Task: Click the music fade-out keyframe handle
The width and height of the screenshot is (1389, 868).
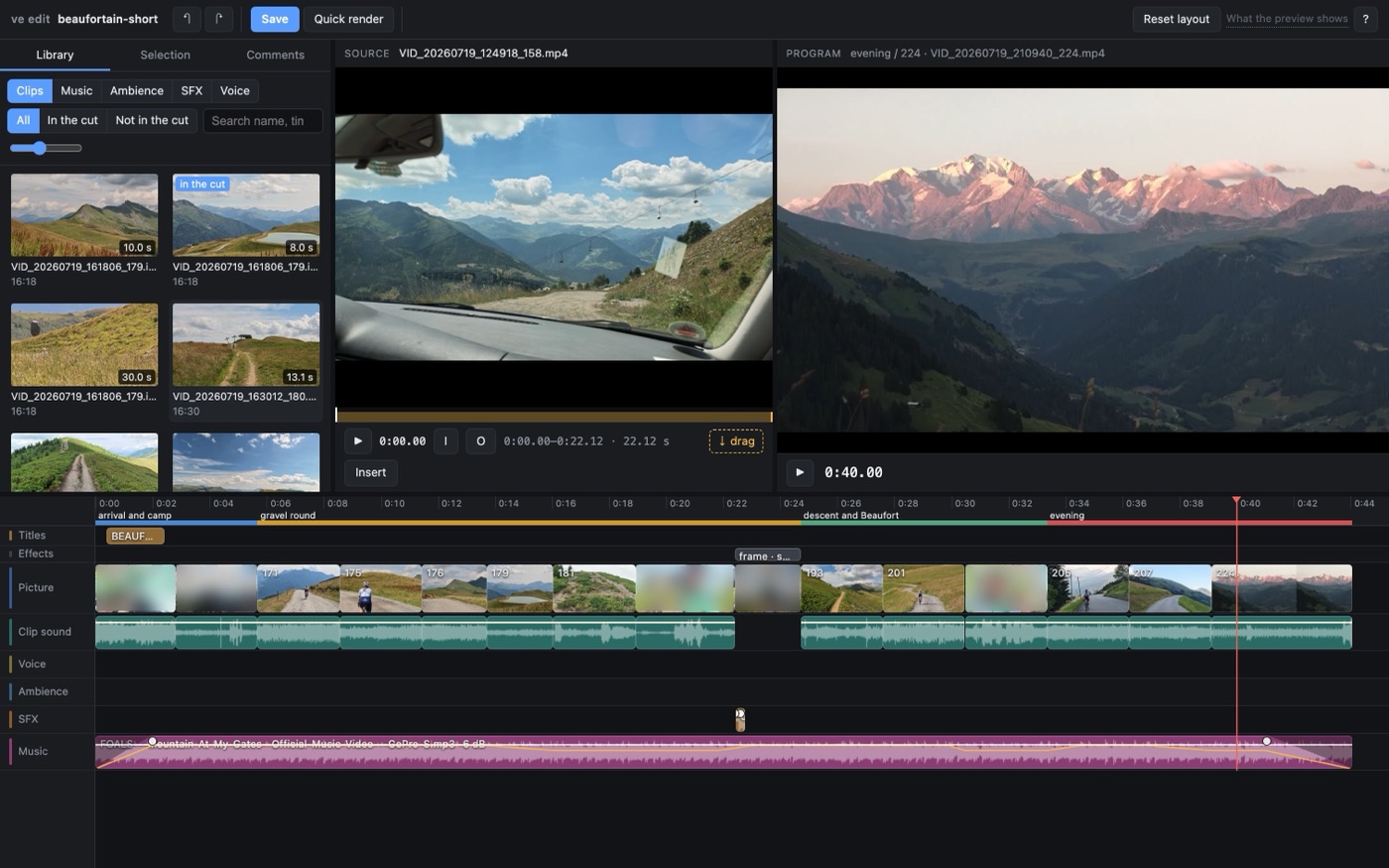Action: 1266,741
